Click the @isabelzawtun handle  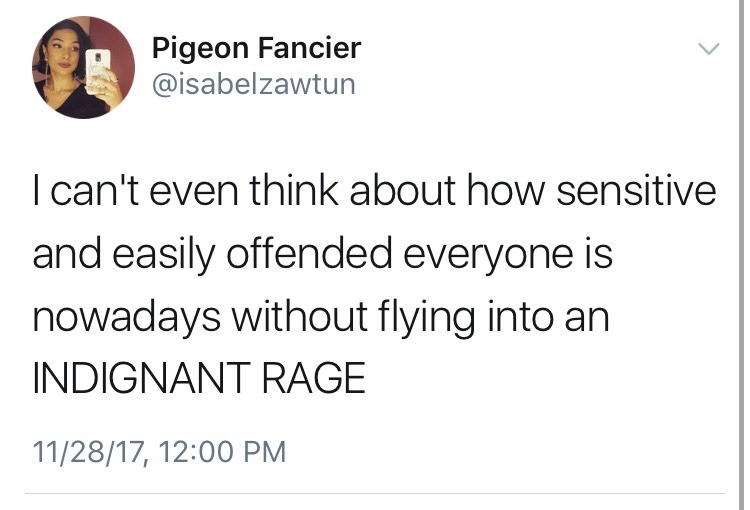253,84
